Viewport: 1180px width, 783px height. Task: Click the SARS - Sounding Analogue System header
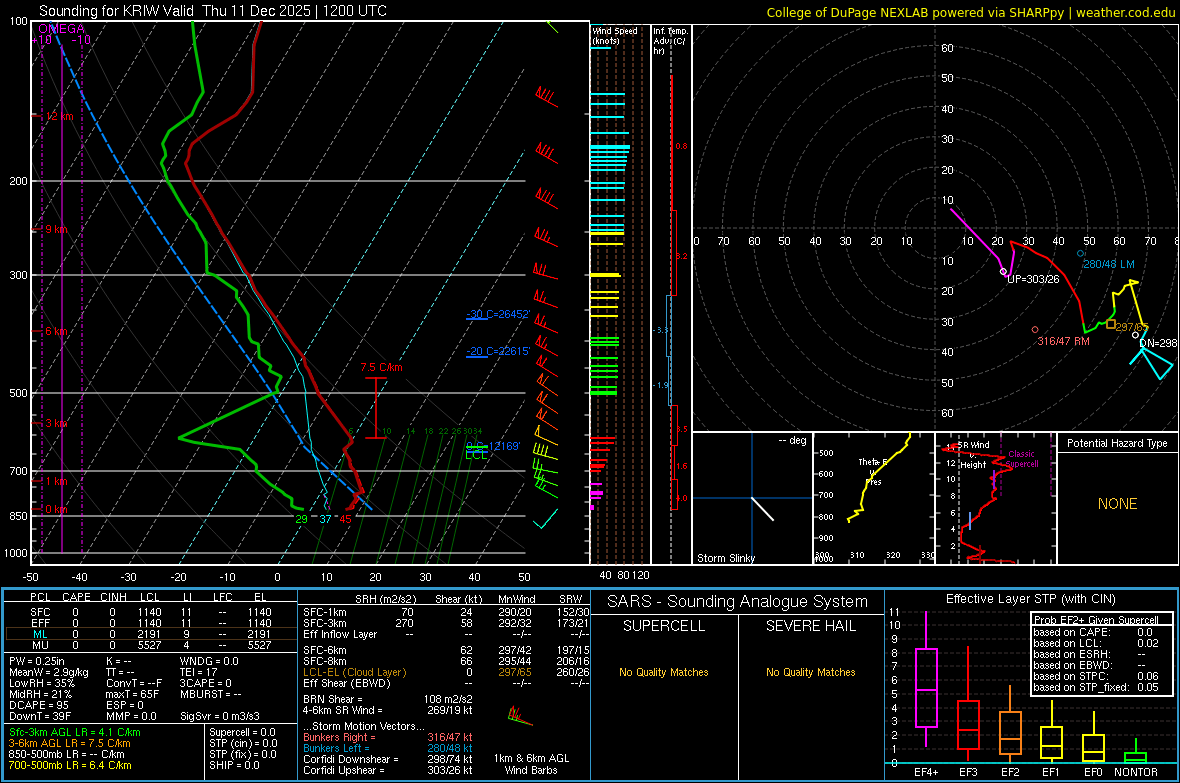point(738,602)
